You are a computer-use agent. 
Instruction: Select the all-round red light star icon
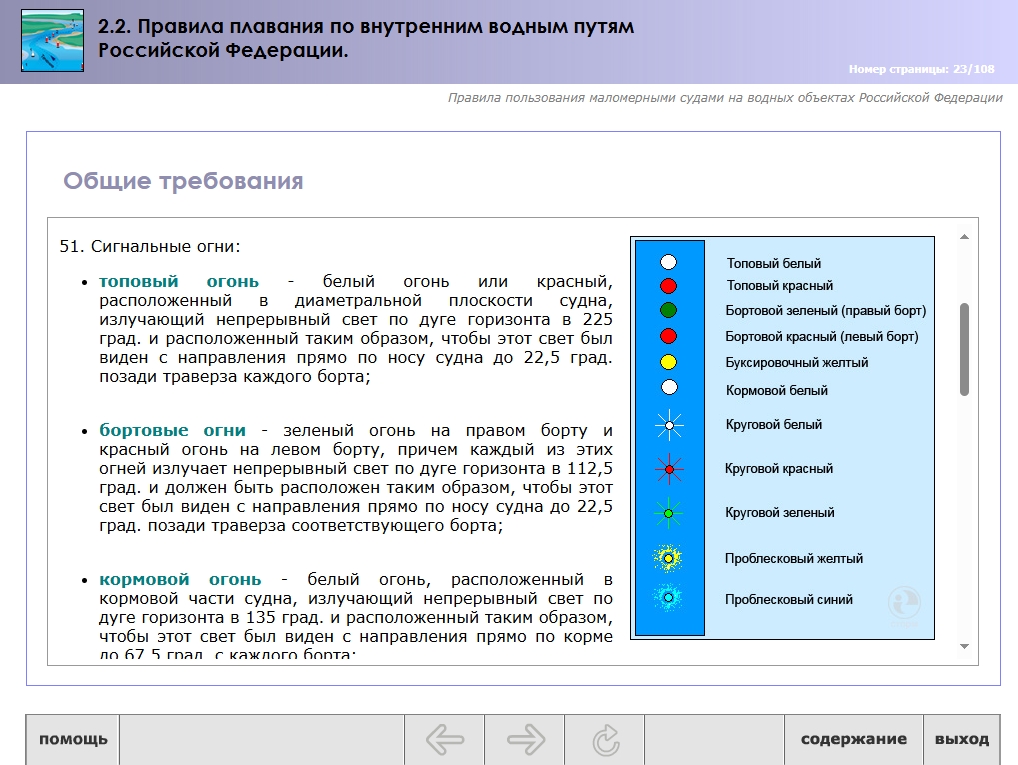pyautogui.click(x=669, y=469)
